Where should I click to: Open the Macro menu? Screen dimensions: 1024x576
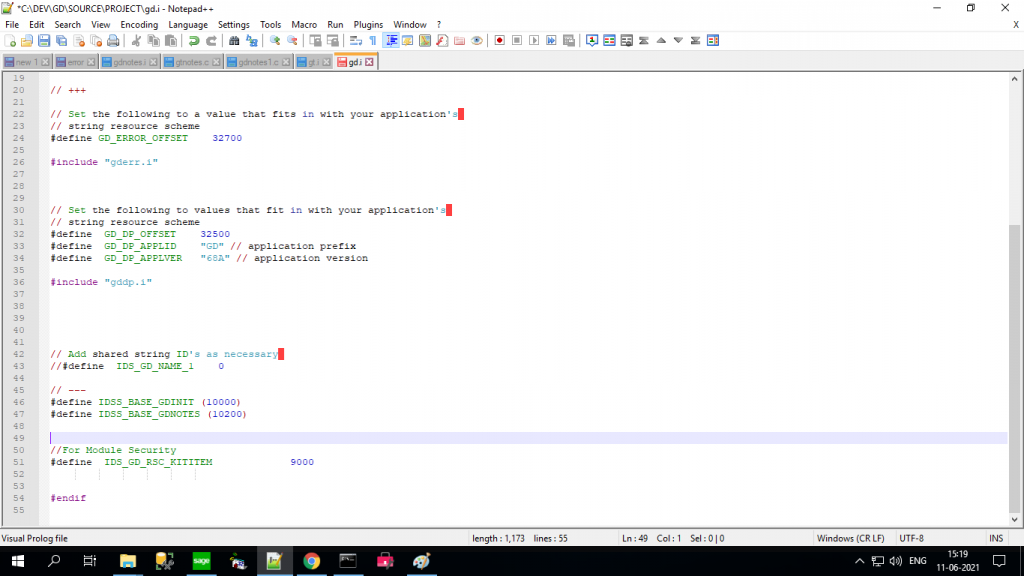306,24
